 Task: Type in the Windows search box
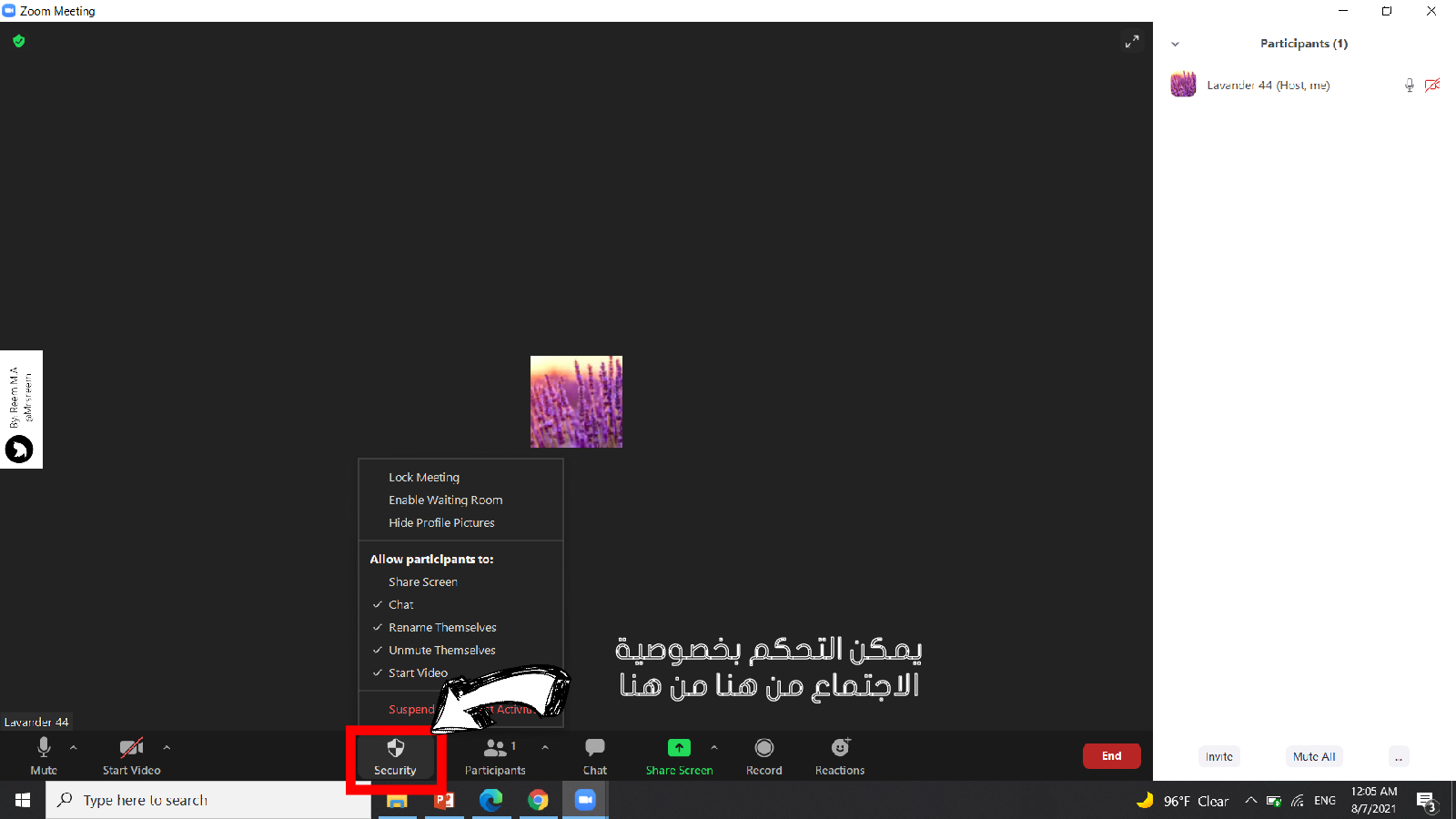[209, 801]
